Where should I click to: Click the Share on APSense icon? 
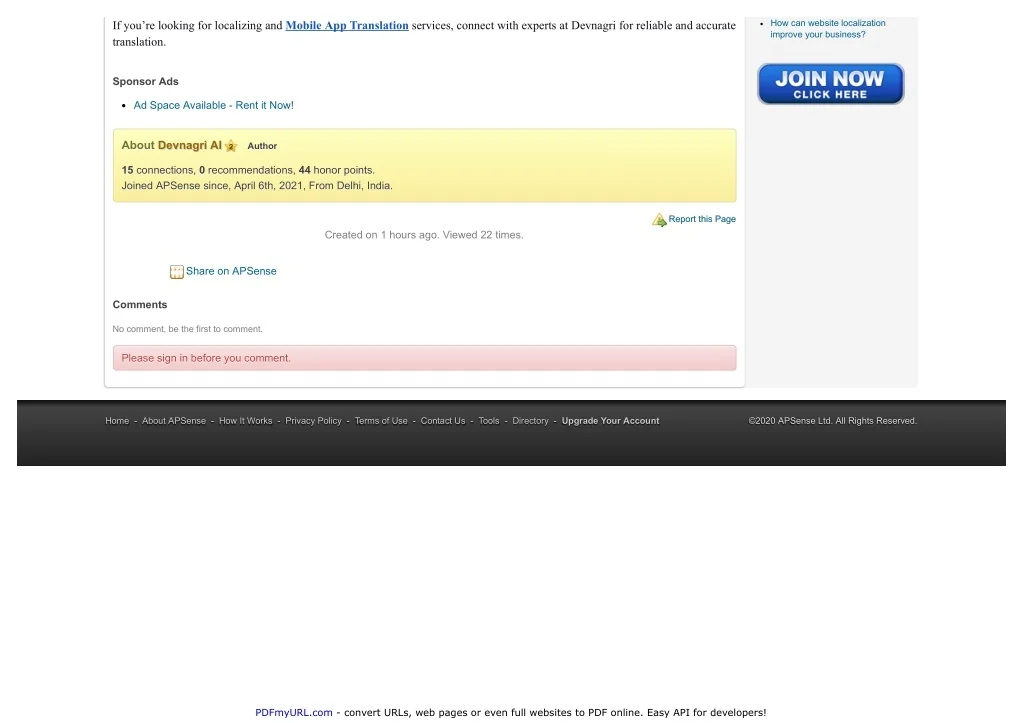click(177, 272)
